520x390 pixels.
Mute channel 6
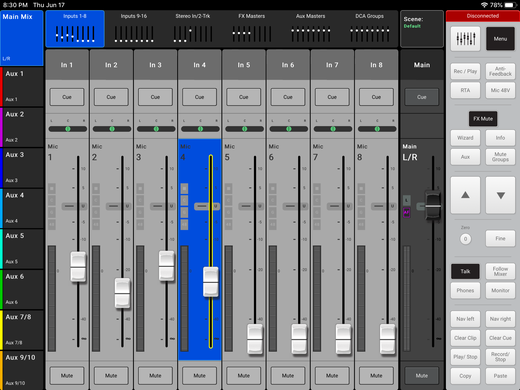click(288, 376)
